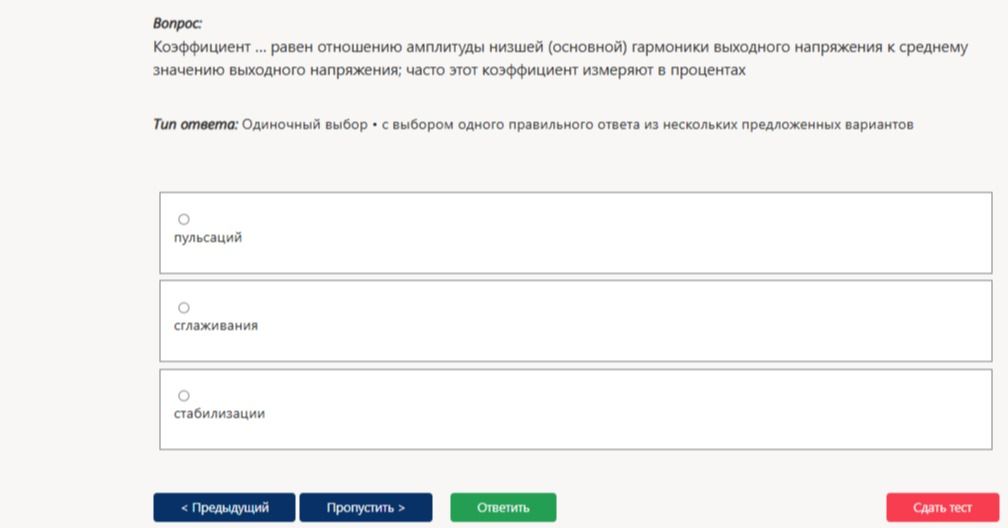The image size is (1008, 528).
Task: Select the radio button for пульсаций
Action: coord(184,219)
